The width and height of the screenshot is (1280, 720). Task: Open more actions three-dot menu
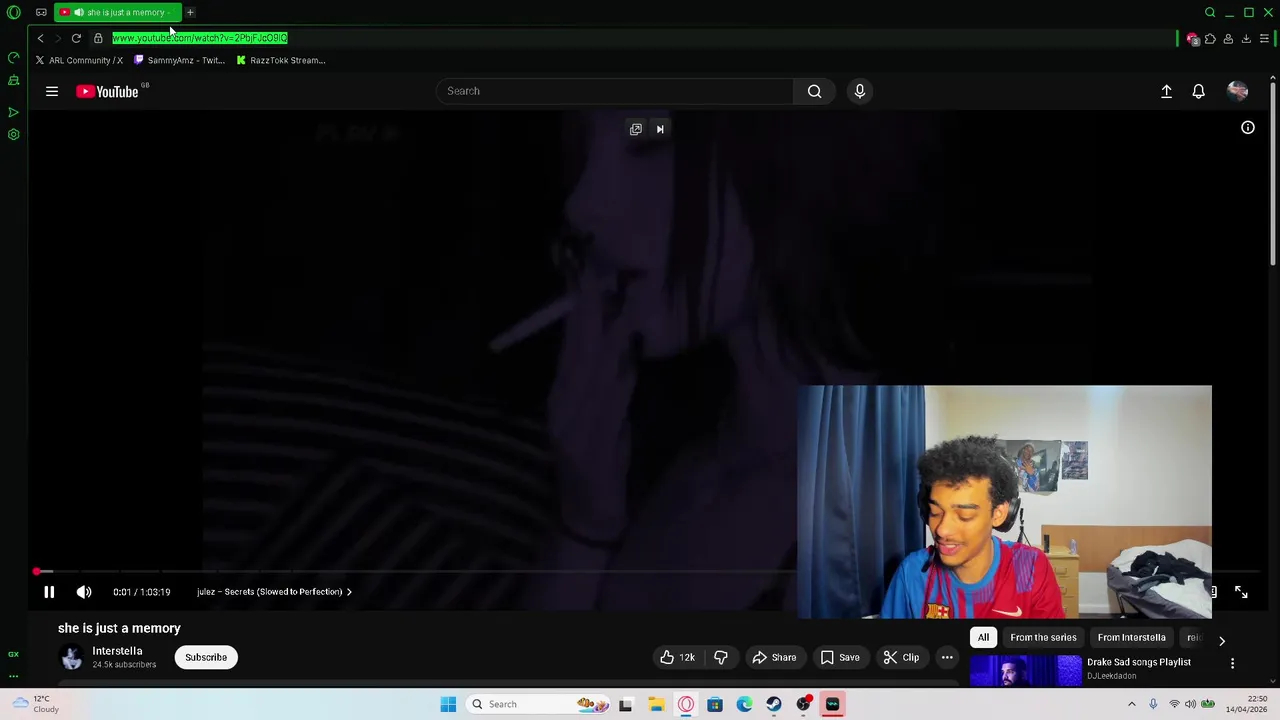coord(947,657)
